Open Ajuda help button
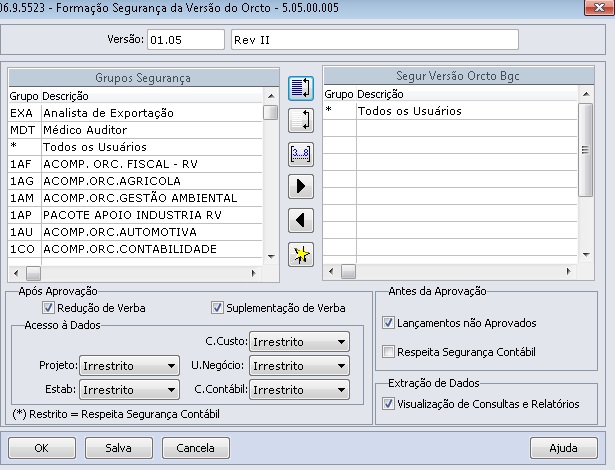This screenshot has height=470, width=615. [x=564, y=448]
